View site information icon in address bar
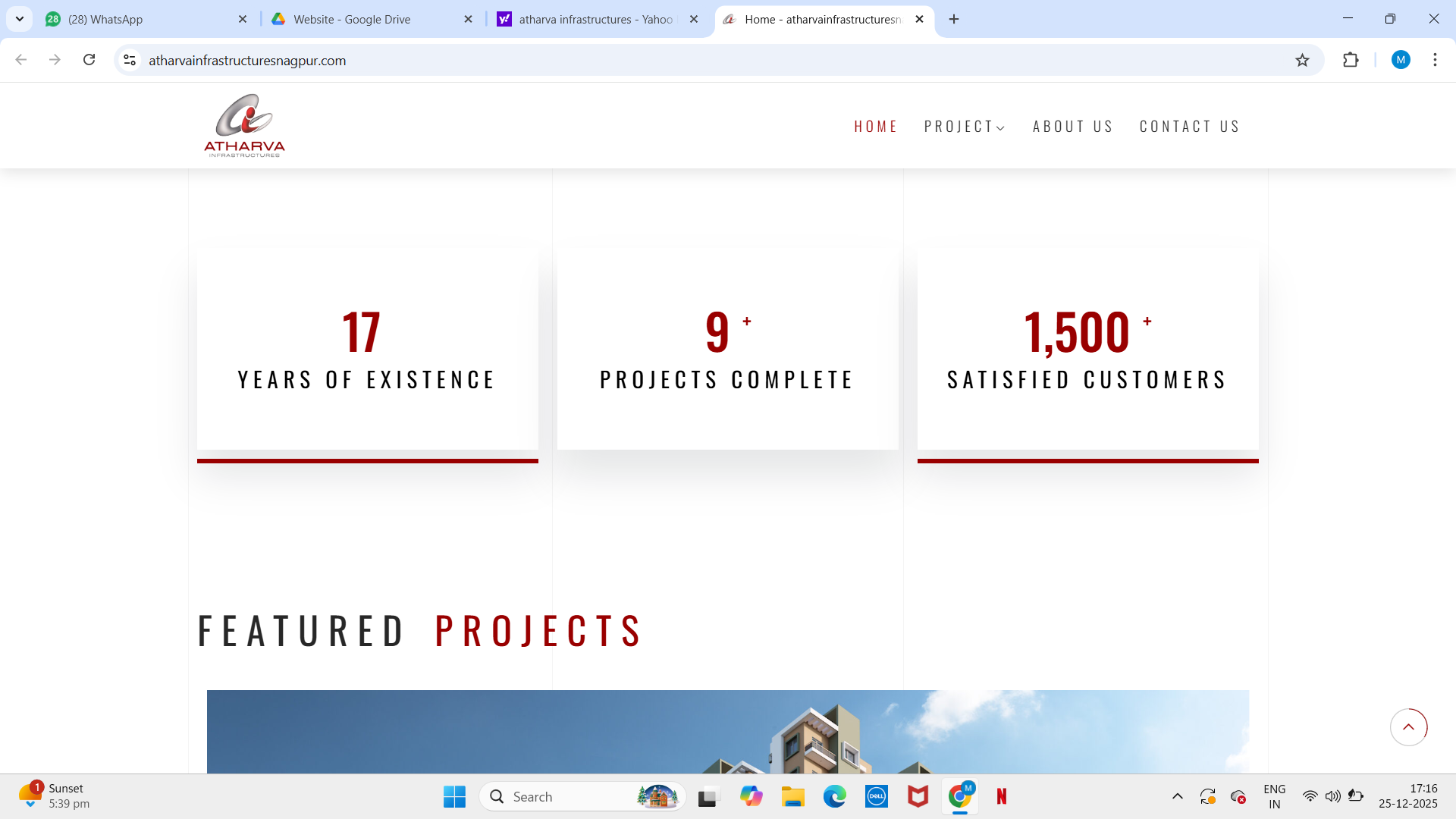Screen dimensions: 1456x819 click(130, 61)
